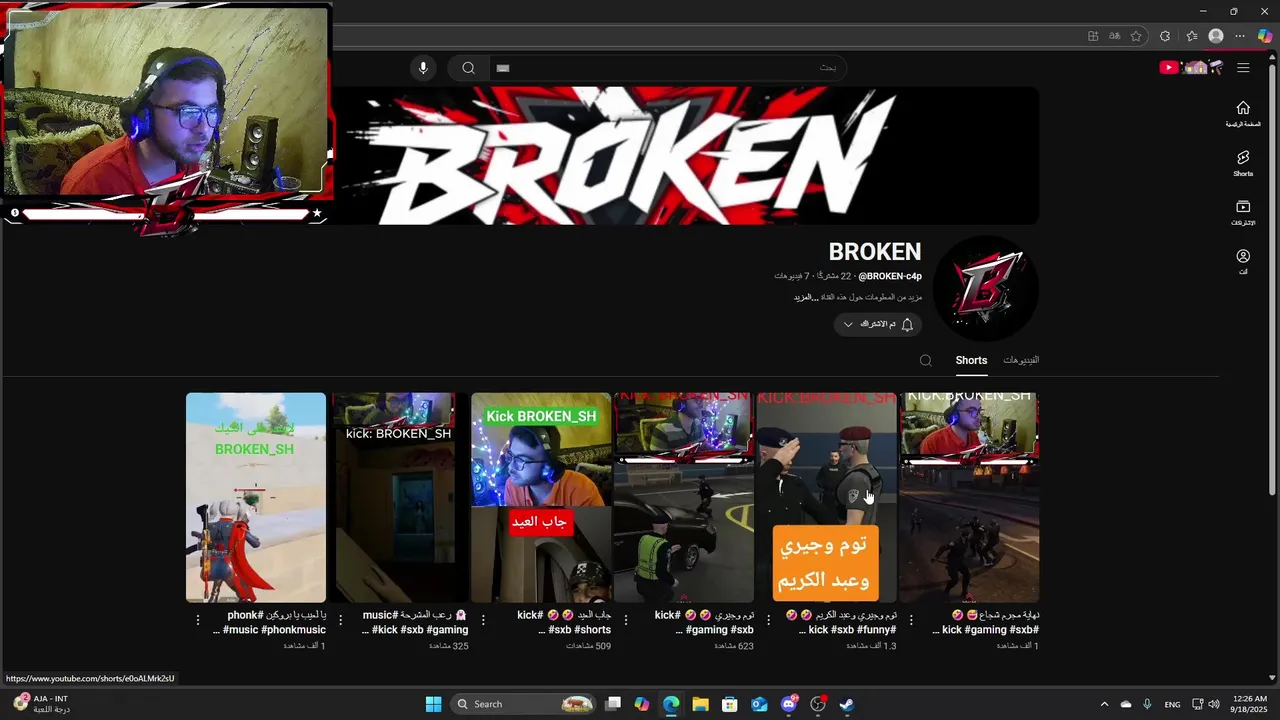This screenshot has width=1280, height=720.
Task: Show hidden system tray icons chevron
Action: tap(1104, 704)
